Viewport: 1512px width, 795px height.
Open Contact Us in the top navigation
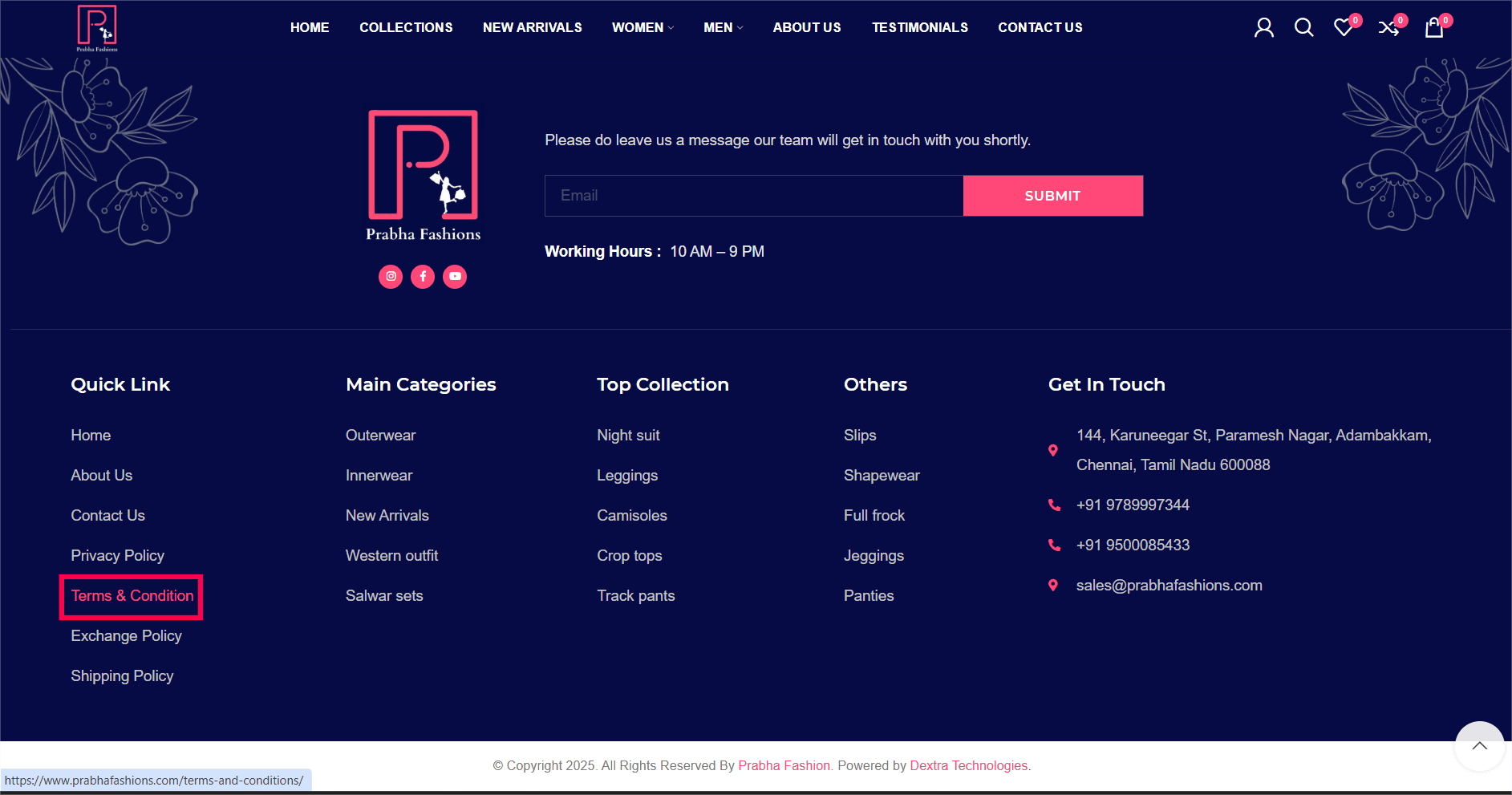click(1040, 28)
